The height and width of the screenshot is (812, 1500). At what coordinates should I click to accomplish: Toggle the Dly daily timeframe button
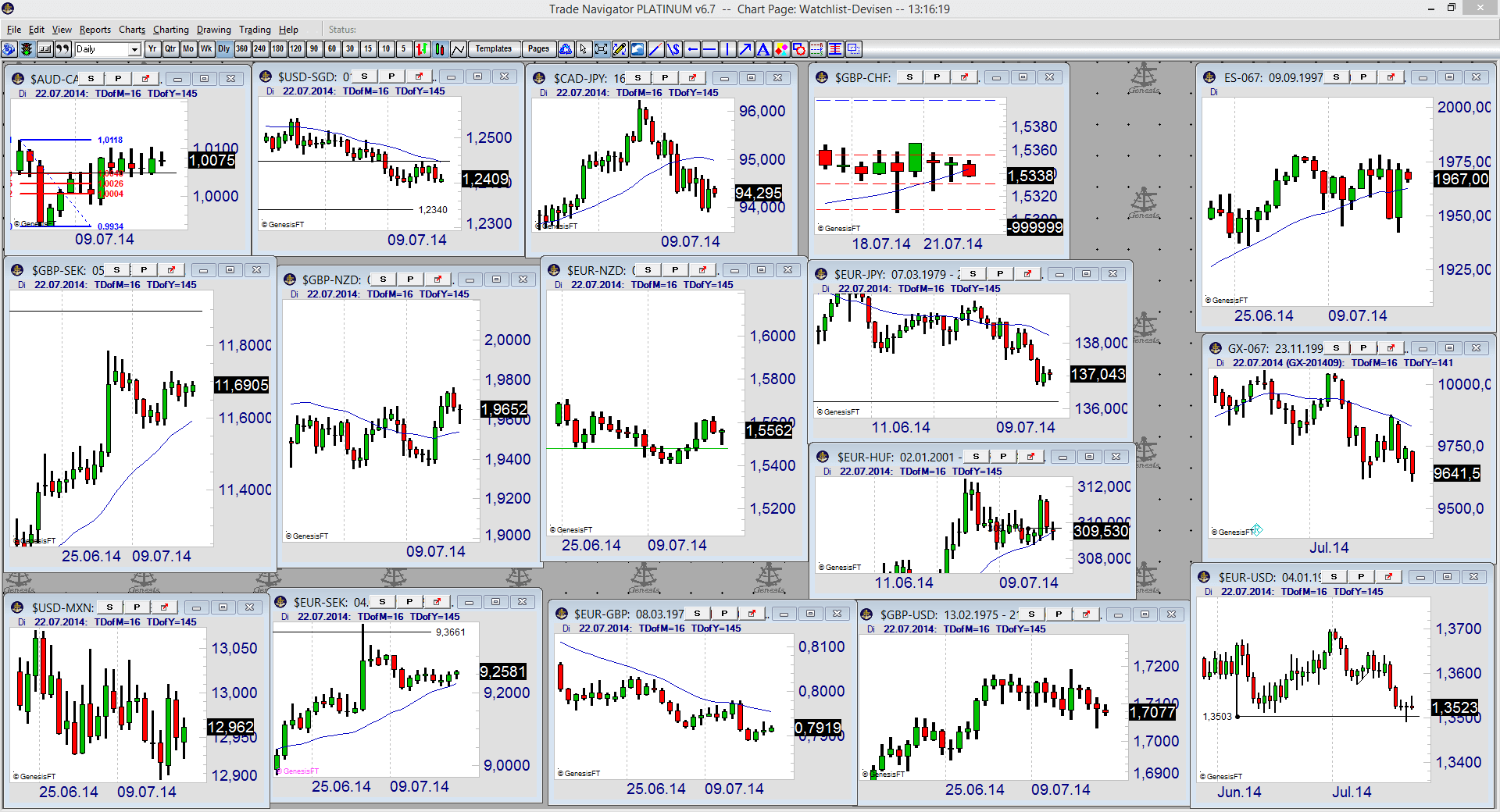(224, 49)
